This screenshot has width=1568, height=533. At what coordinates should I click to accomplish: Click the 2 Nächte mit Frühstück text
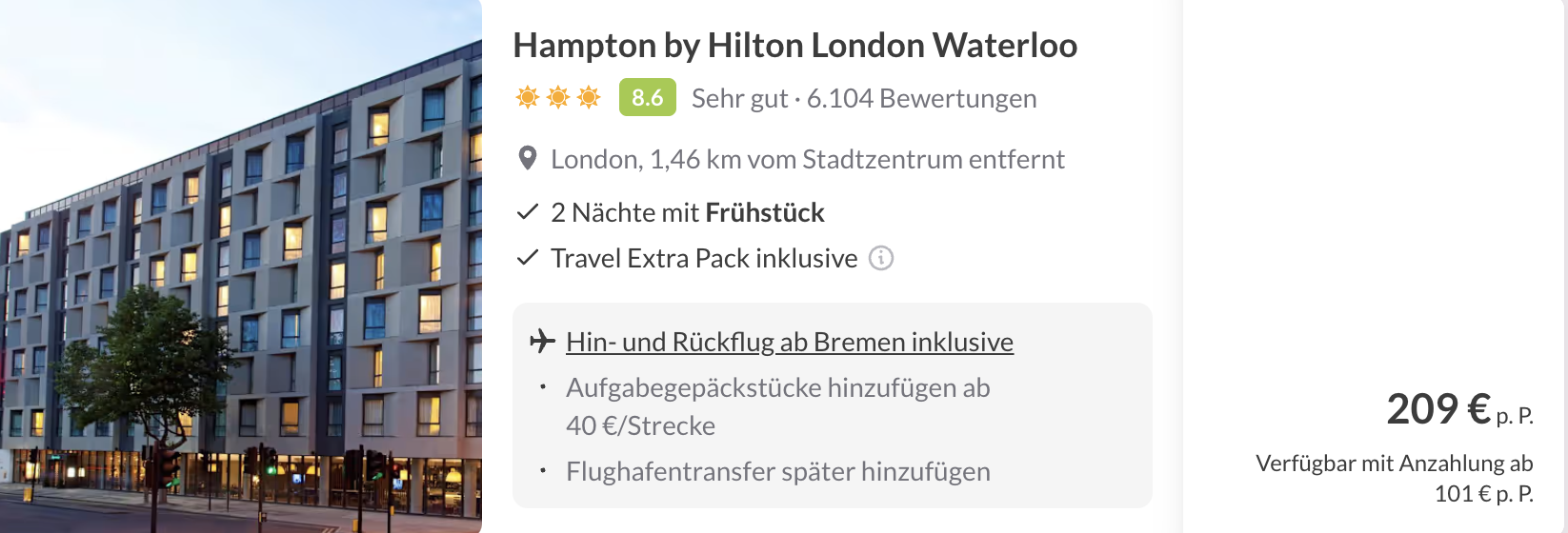click(687, 212)
